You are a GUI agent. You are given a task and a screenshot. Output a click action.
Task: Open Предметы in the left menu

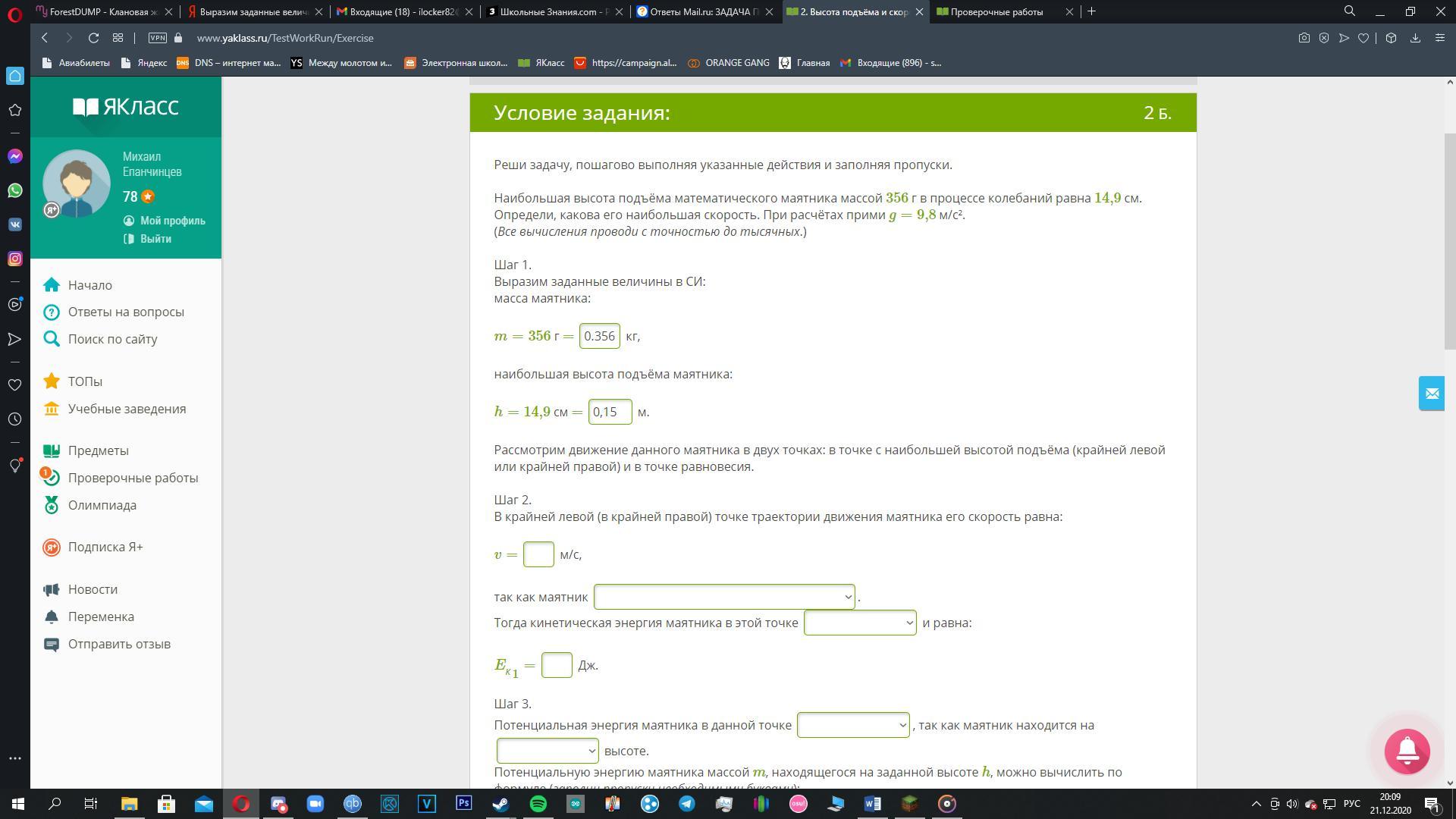click(x=98, y=450)
